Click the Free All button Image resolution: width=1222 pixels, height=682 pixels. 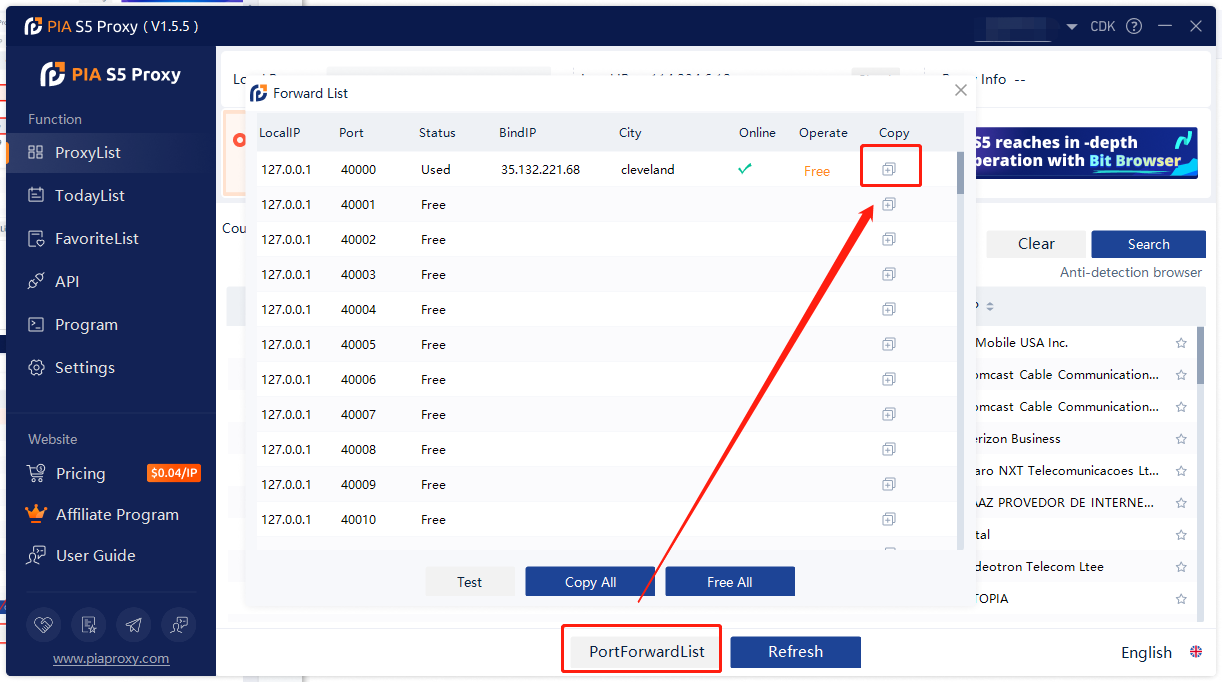point(730,581)
